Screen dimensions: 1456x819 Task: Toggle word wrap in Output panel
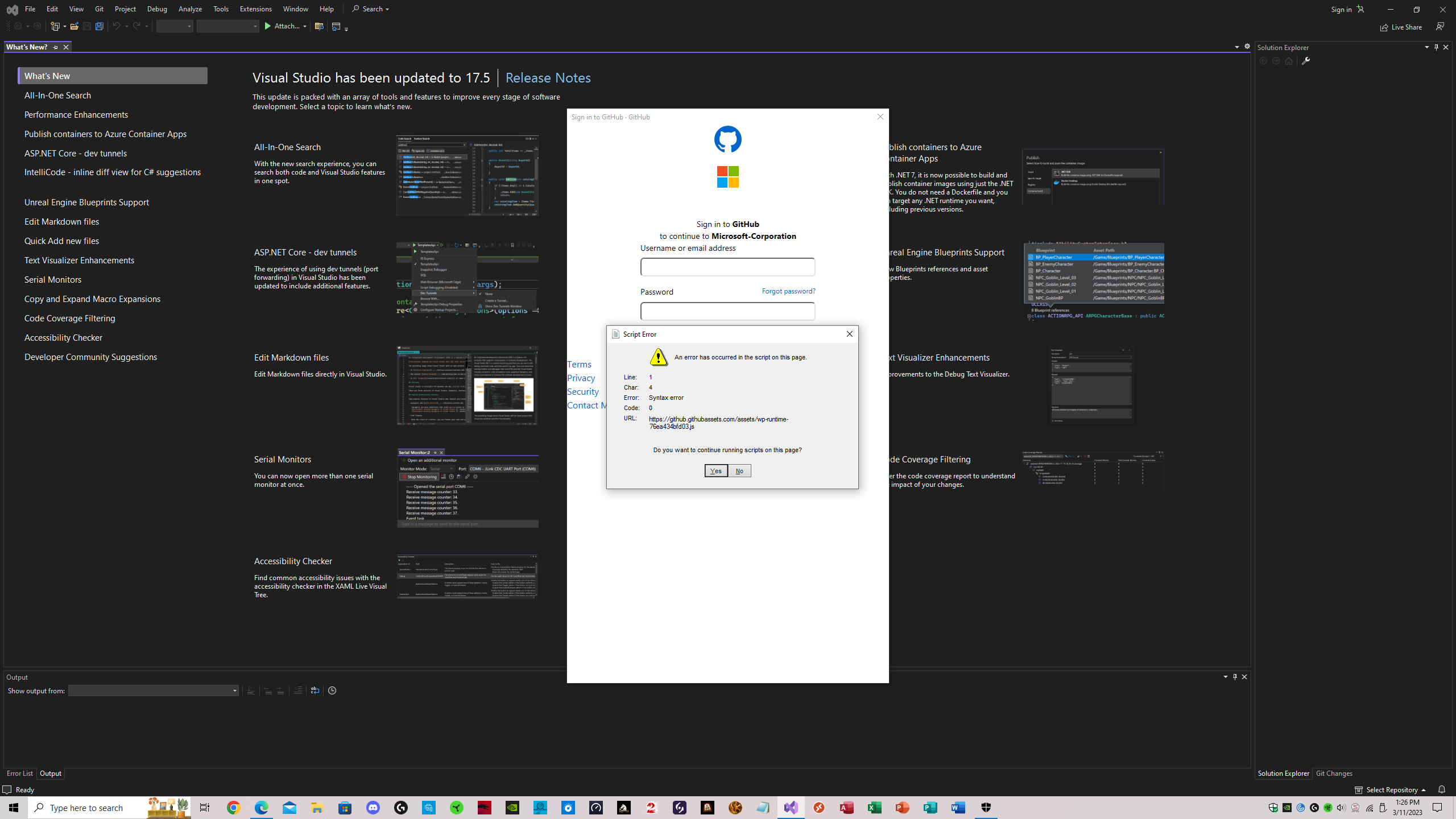pyautogui.click(x=315, y=690)
